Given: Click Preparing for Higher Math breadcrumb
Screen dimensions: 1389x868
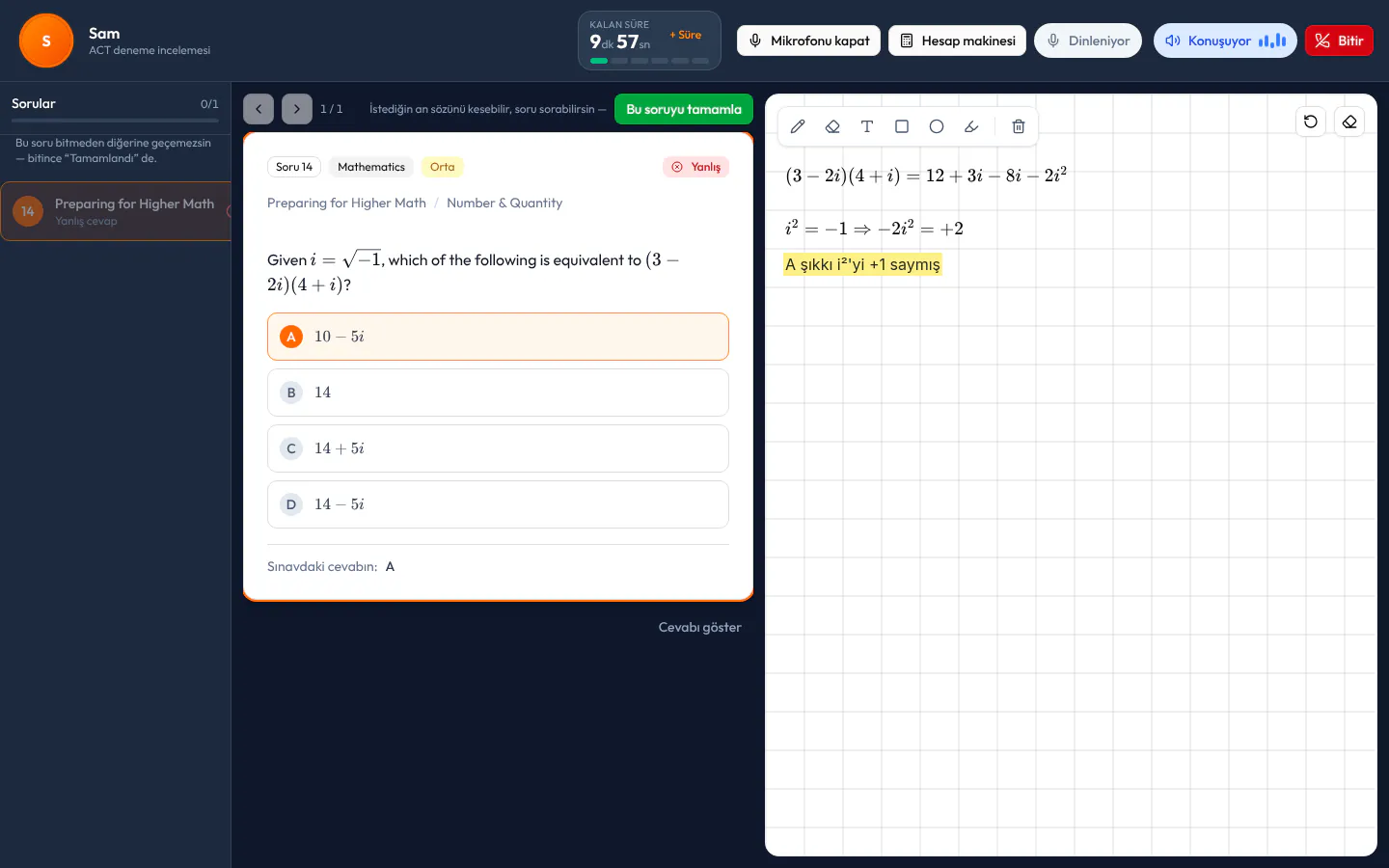Looking at the screenshot, I should pyautogui.click(x=346, y=203).
